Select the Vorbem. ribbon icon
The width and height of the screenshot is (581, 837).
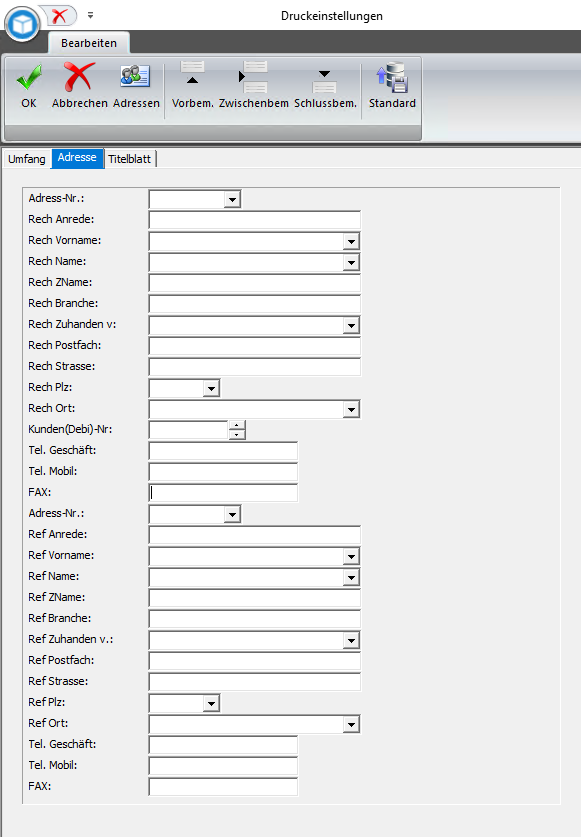(x=192, y=74)
